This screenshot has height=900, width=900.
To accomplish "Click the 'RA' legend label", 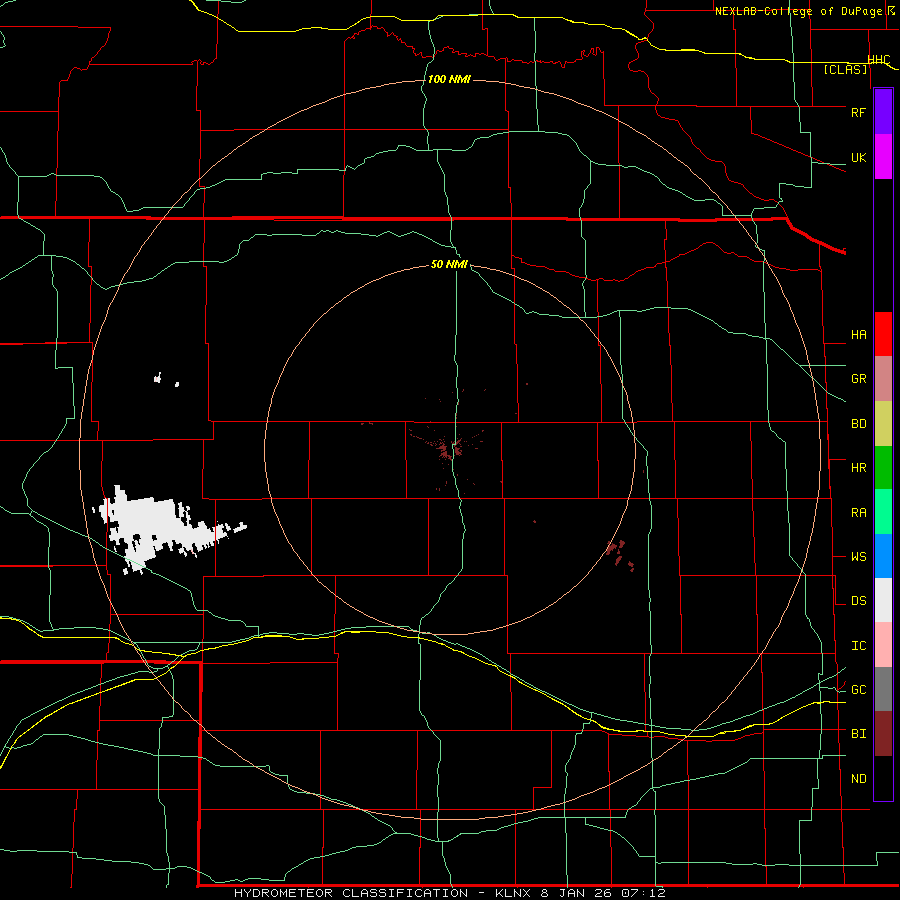I will 858,513.
